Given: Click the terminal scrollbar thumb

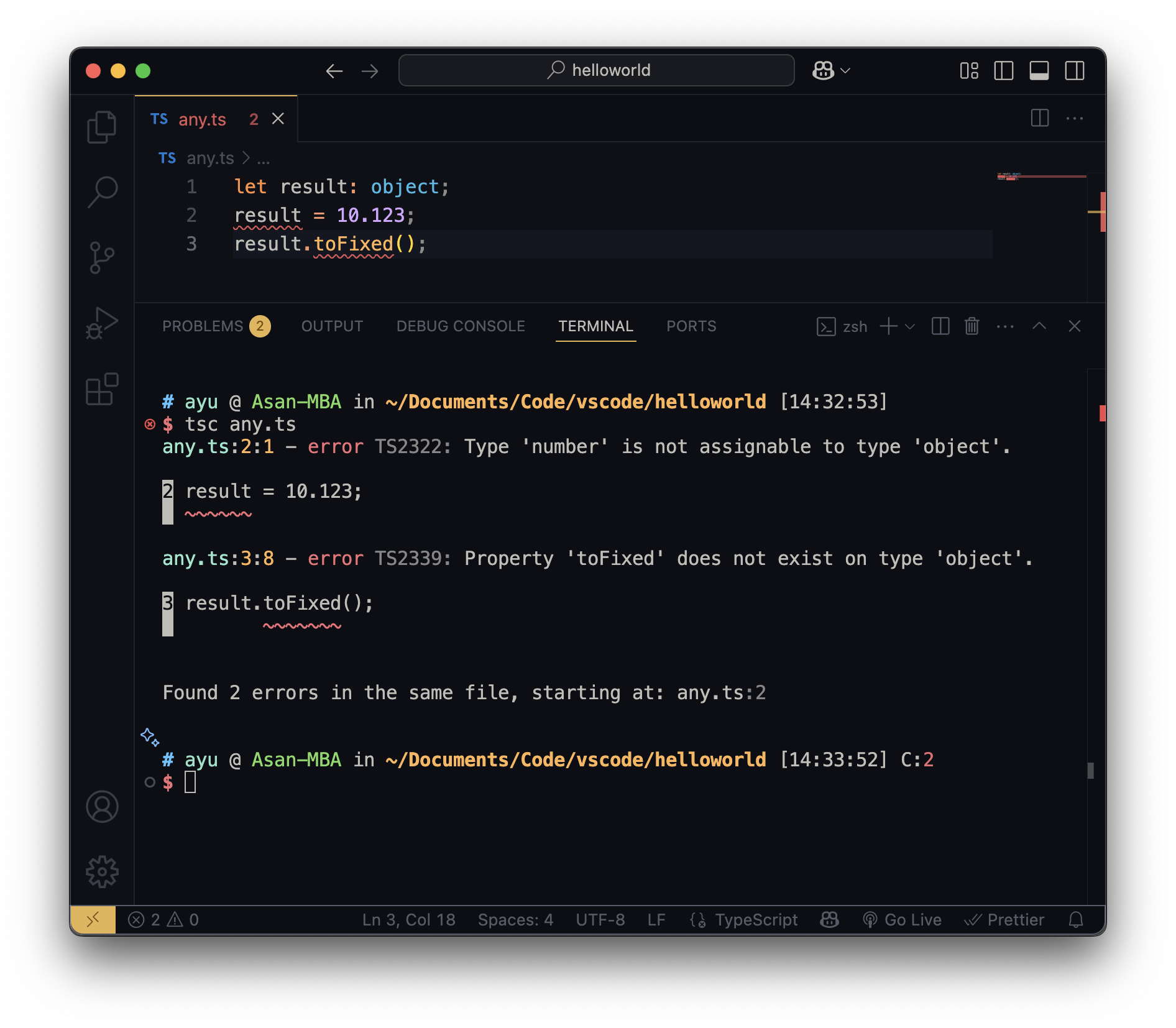Looking at the screenshot, I should tap(1091, 771).
